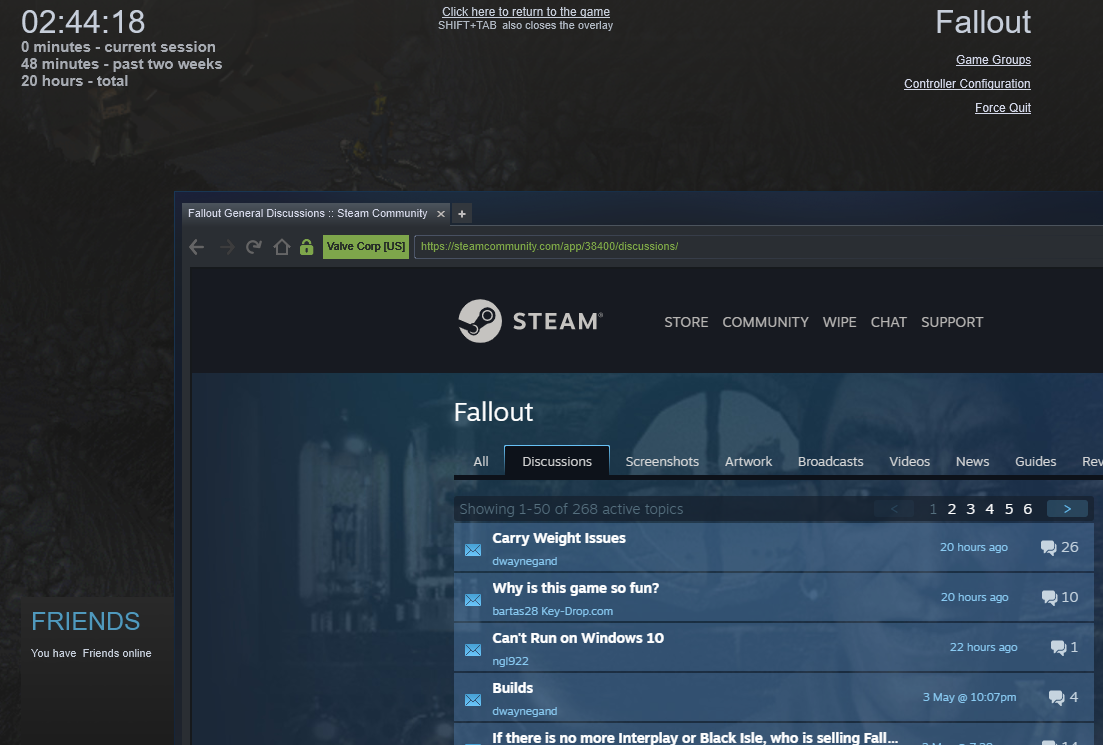
Task: Click envelope icon beside Builds topic
Action: click(x=473, y=699)
